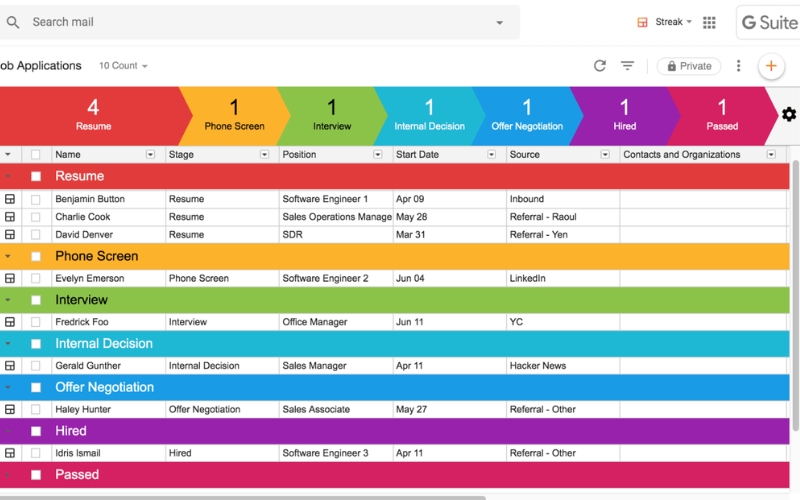Click the 'LinkedIn' source cell
Viewport: 800px width, 500px height.
click(563, 279)
